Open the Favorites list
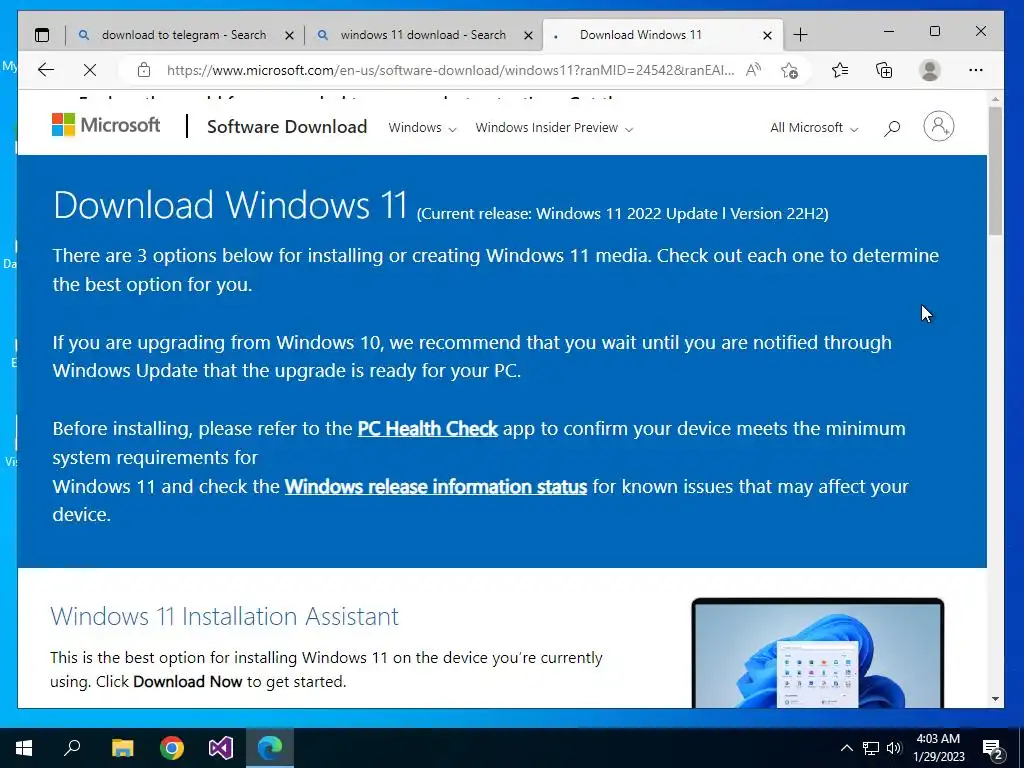The width and height of the screenshot is (1024, 768). click(x=840, y=70)
